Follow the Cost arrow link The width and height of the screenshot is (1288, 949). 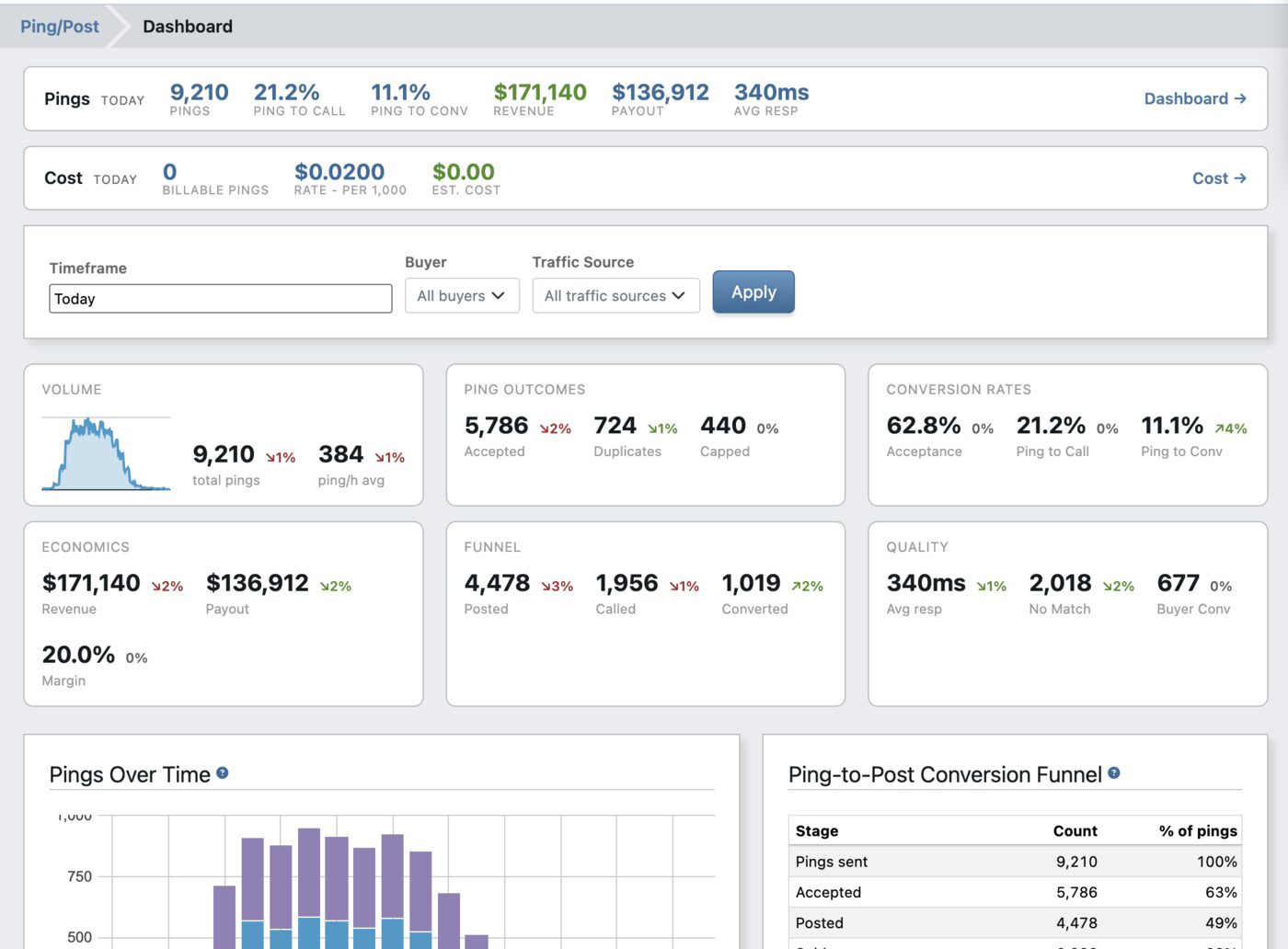coord(1219,178)
